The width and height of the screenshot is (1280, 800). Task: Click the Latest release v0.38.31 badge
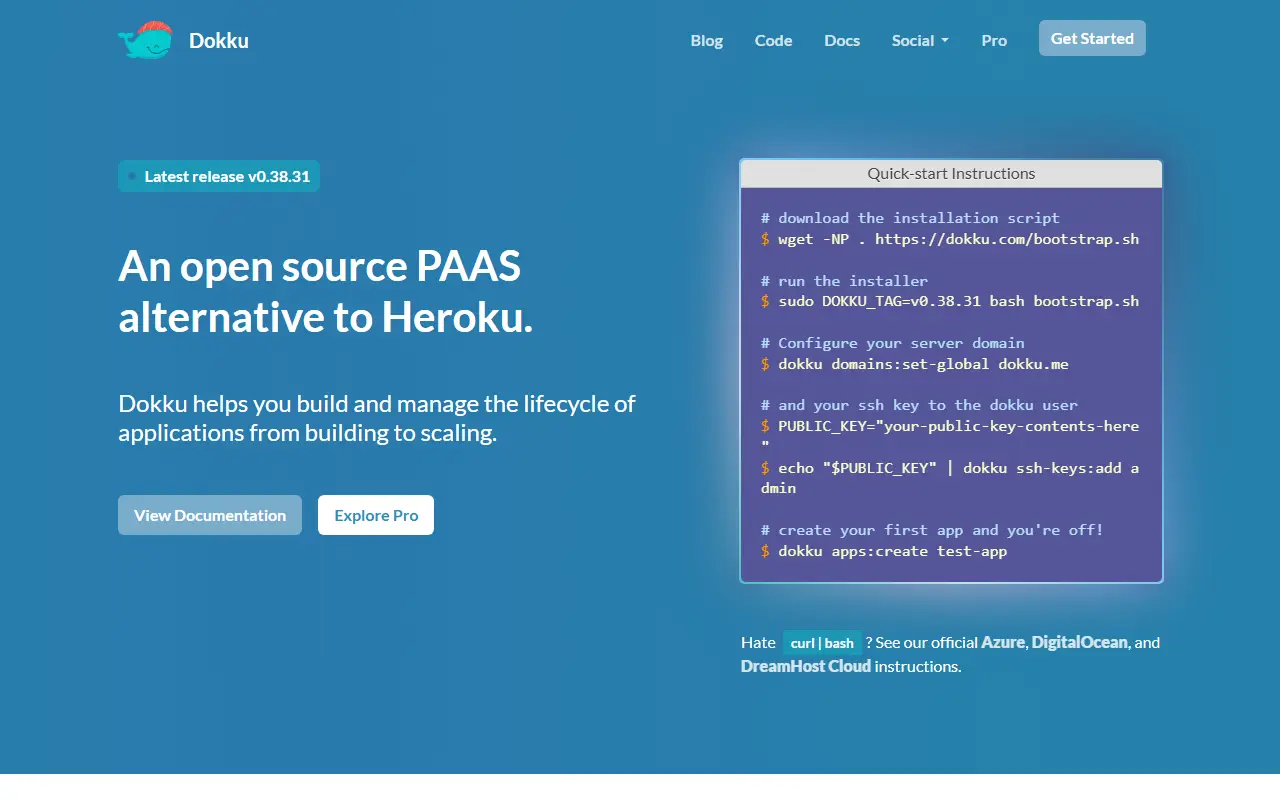[219, 176]
